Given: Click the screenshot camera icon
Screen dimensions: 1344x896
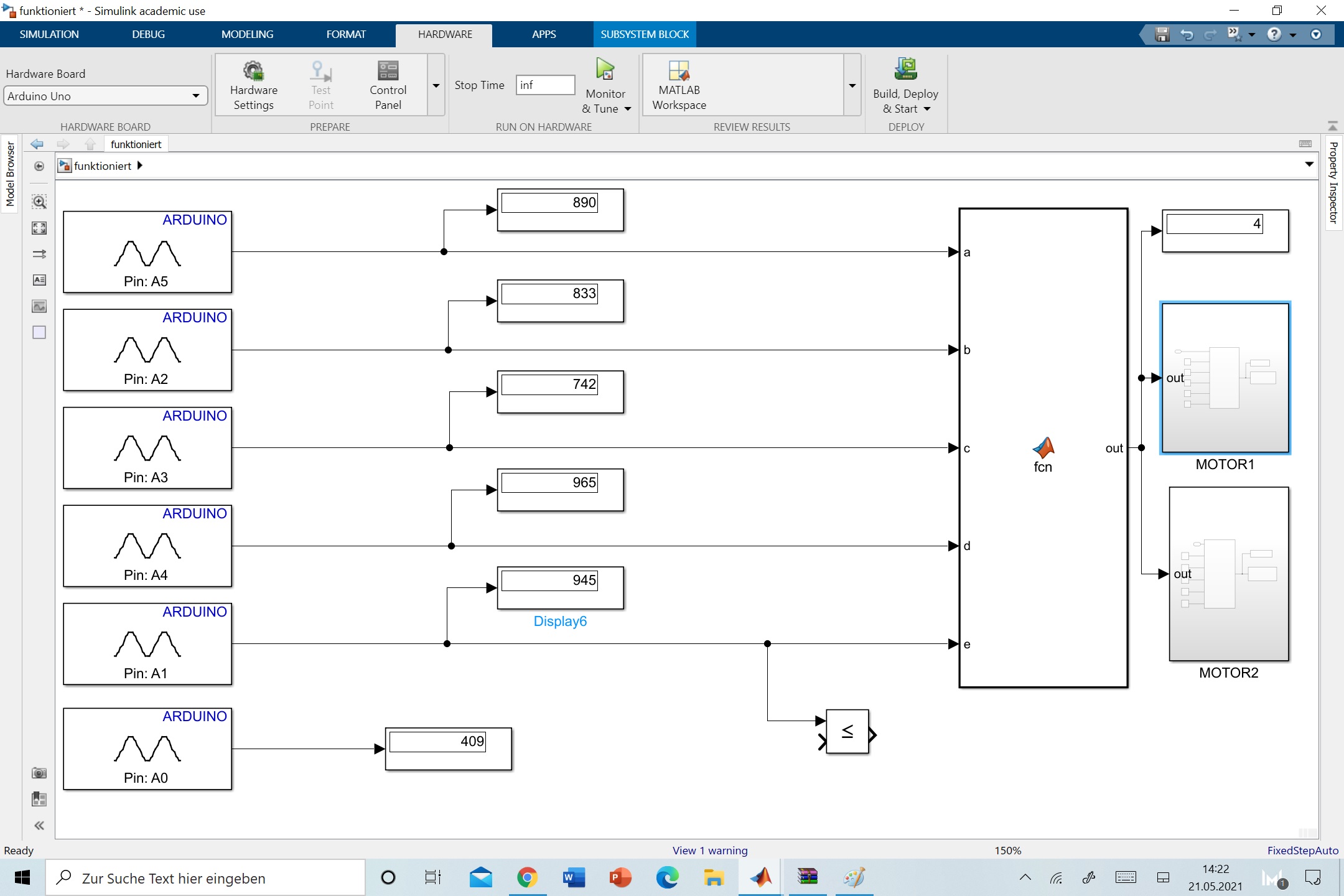Looking at the screenshot, I should pos(39,773).
